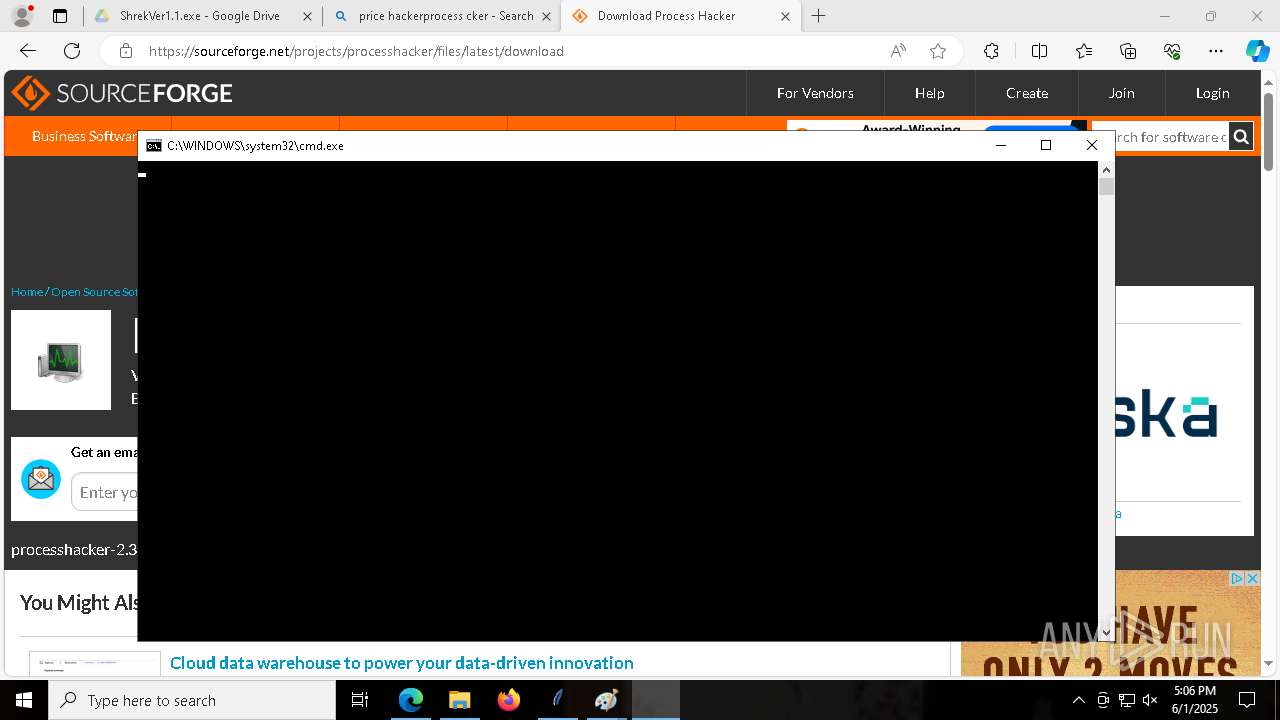The image size is (1280, 720).
Task: Open Collections icon in toolbar
Action: 1128,51
